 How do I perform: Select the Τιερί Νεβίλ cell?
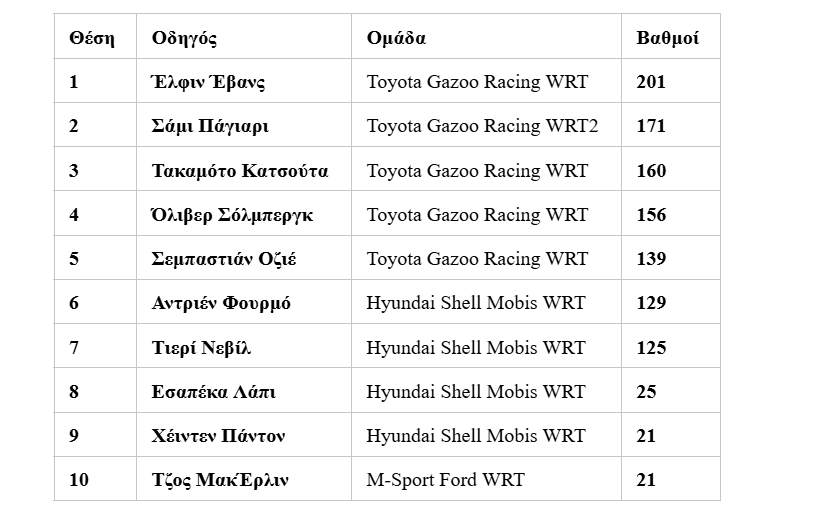[244, 346]
